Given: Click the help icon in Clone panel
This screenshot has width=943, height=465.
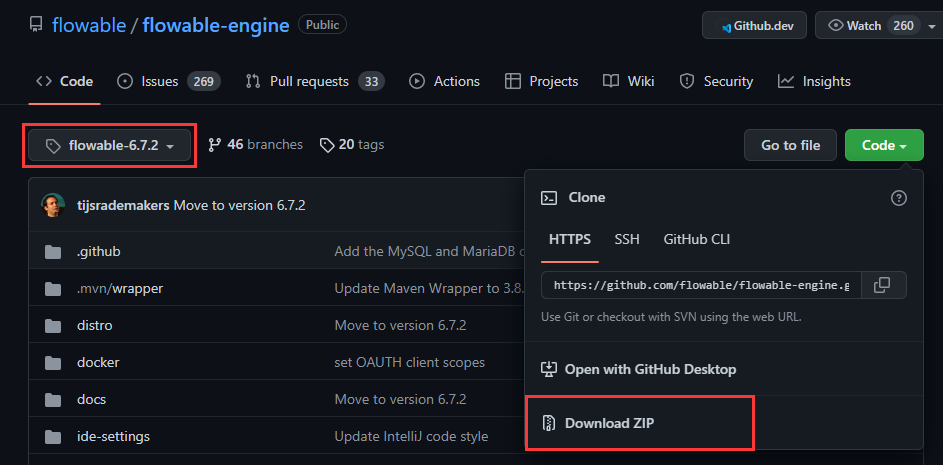Looking at the screenshot, I should [898, 198].
